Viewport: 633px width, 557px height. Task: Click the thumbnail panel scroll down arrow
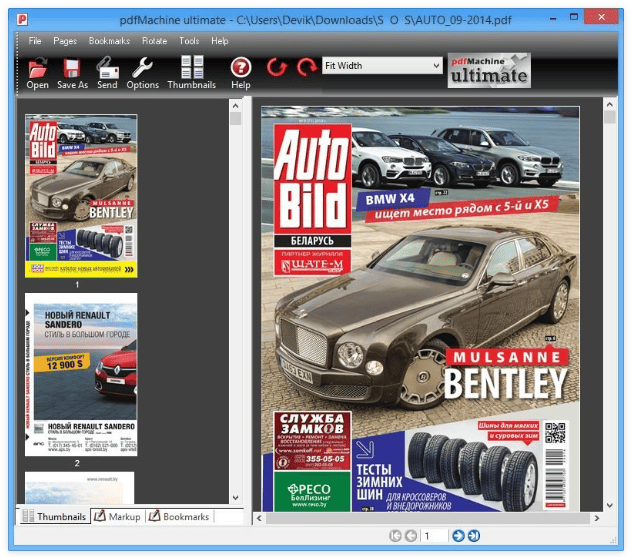(x=236, y=497)
